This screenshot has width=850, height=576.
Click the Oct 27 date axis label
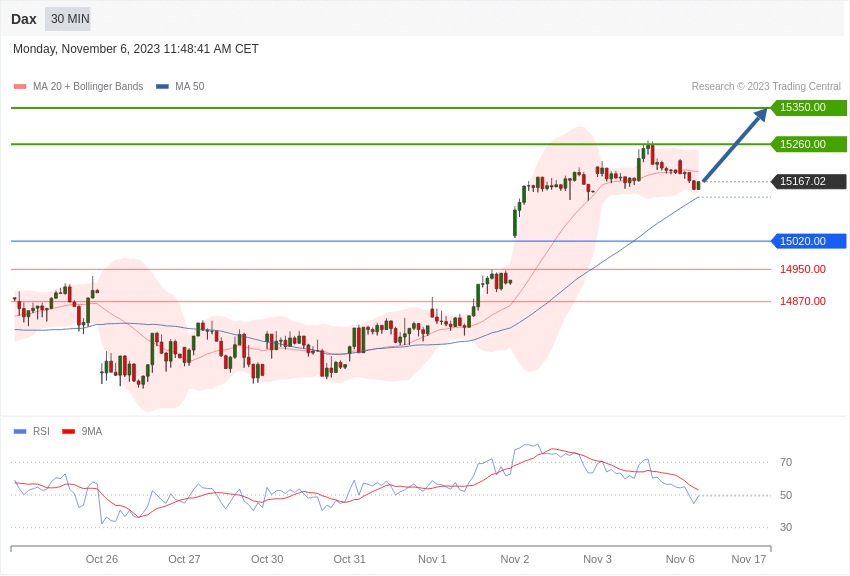(x=184, y=559)
